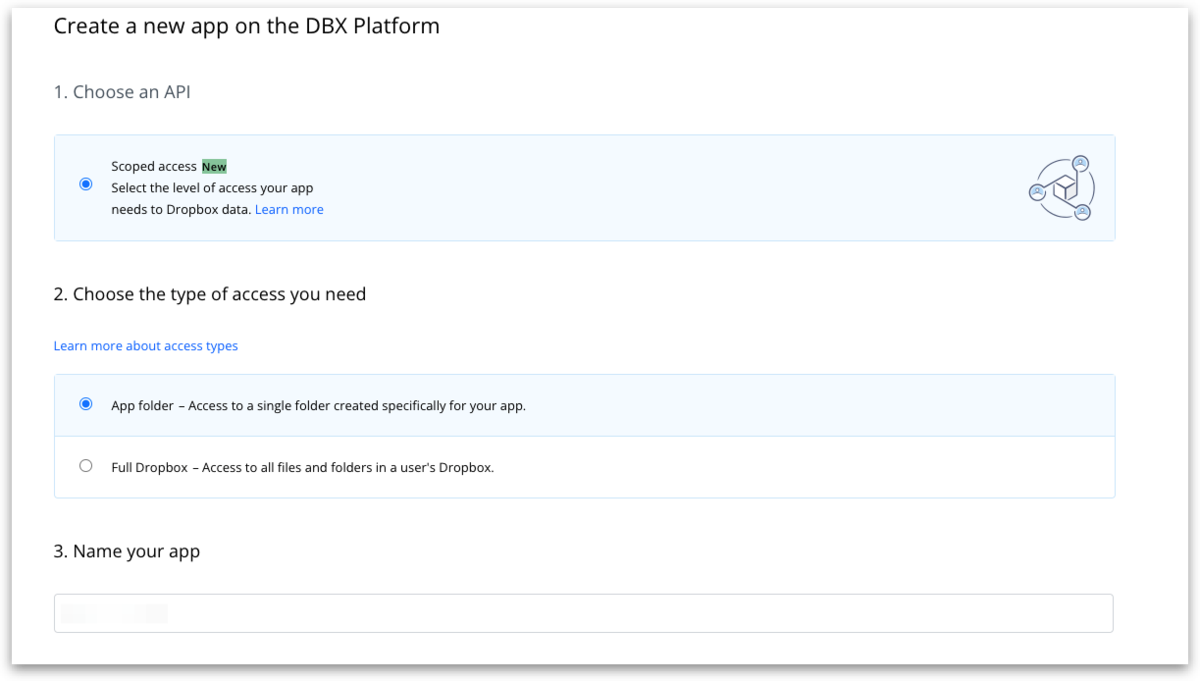The image size is (1200, 681).
Task: Click the blurred placeholder text in name field
Action: point(114,613)
